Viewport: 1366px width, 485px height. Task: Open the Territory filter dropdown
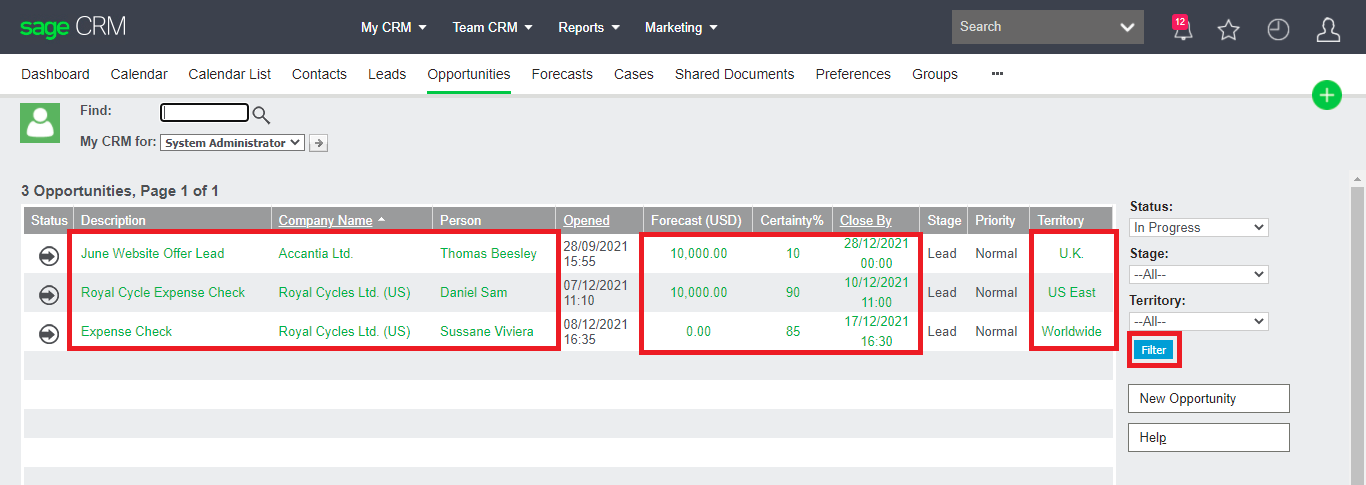[1199, 321]
